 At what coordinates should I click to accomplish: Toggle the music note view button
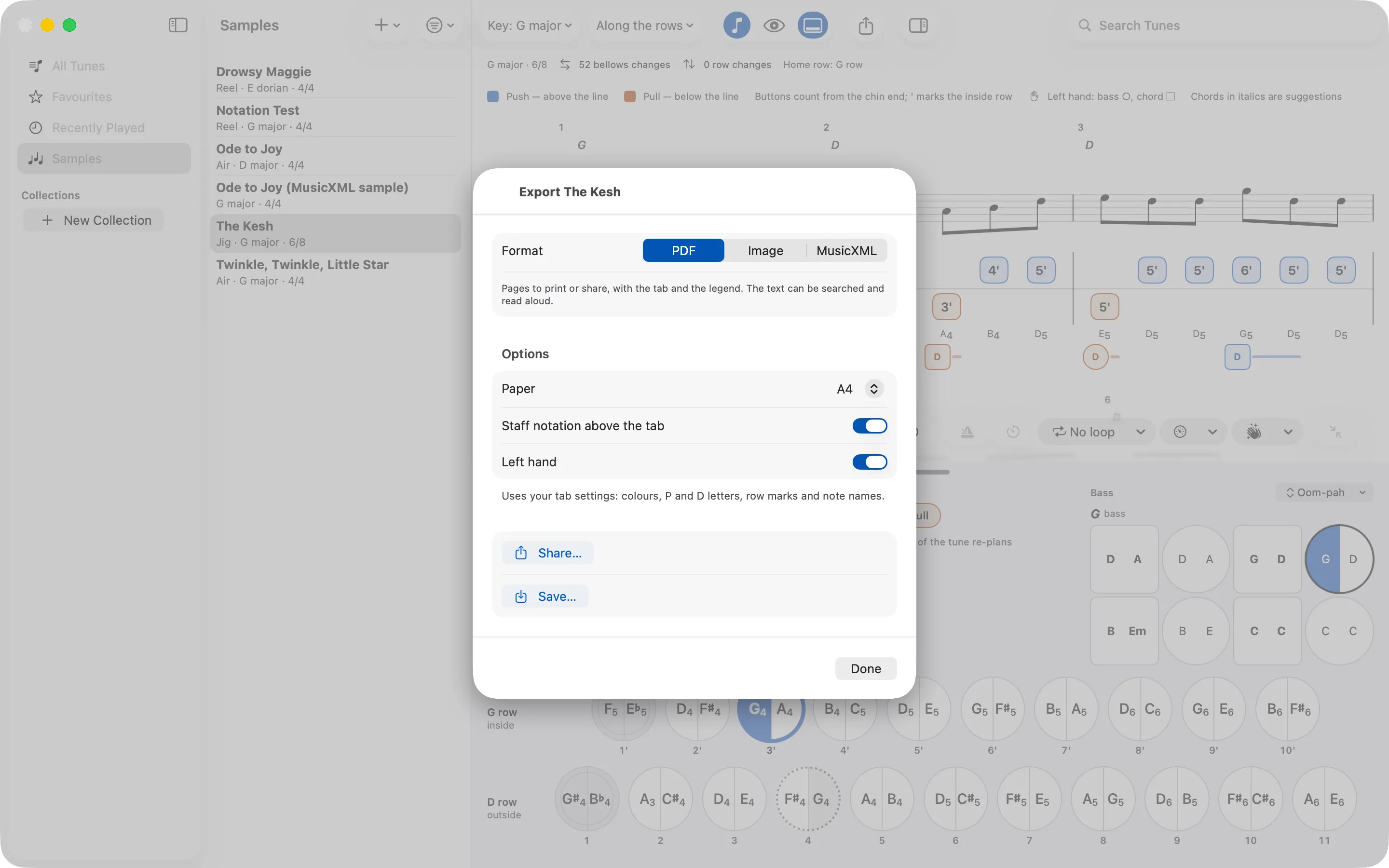[736, 25]
